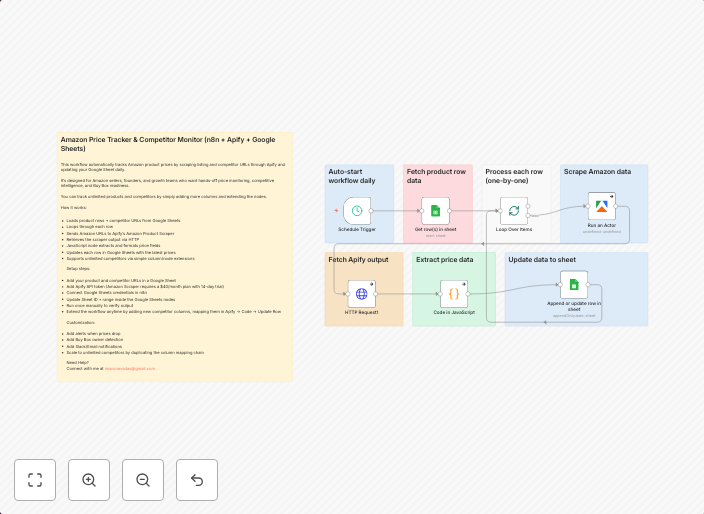The height and width of the screenshot is (514, 704).
Task: Click the 'Customization' line in sticky note
Action: pos(80,322)
